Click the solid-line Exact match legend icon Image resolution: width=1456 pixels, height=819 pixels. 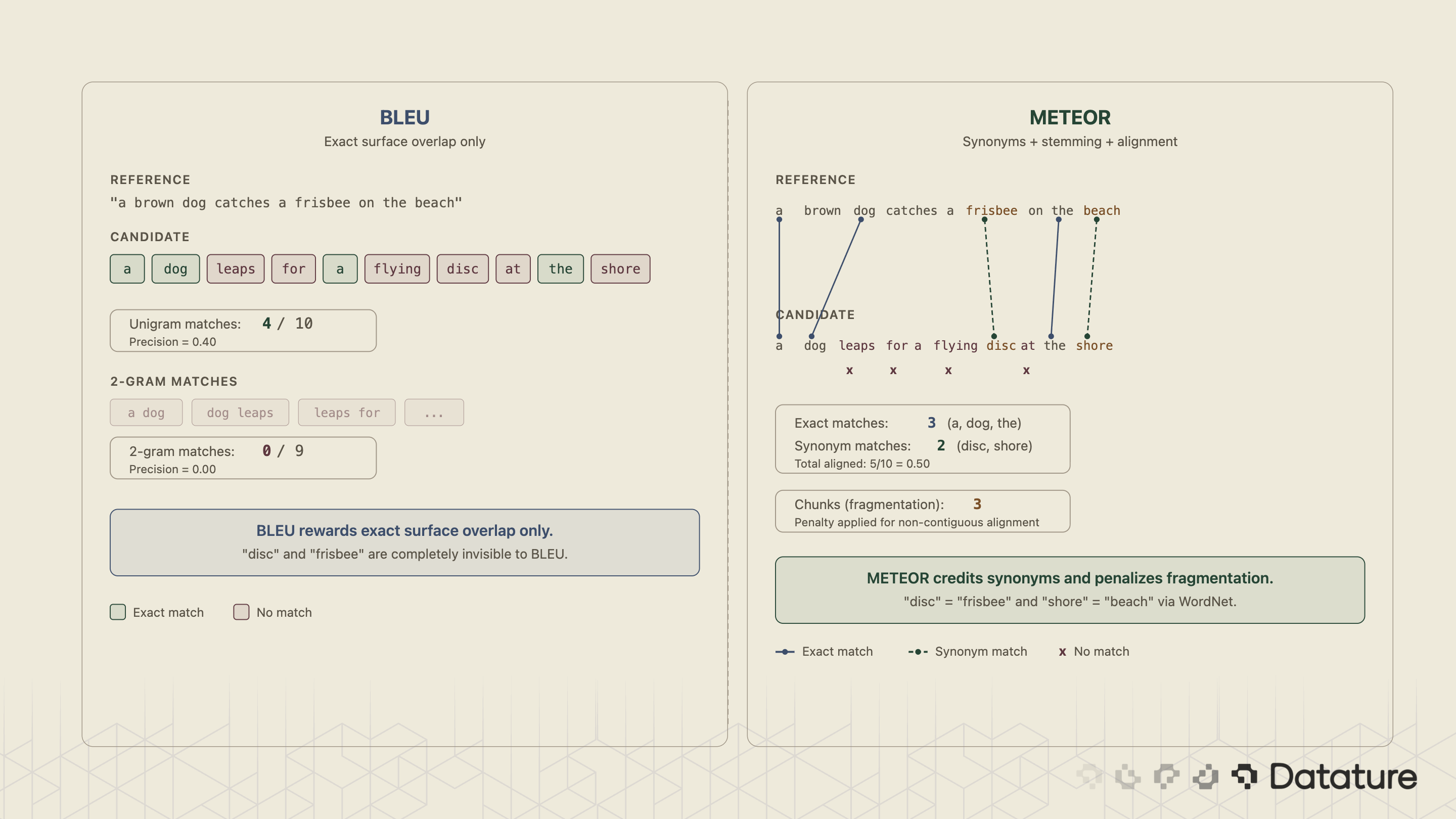[x=785, y=651]
